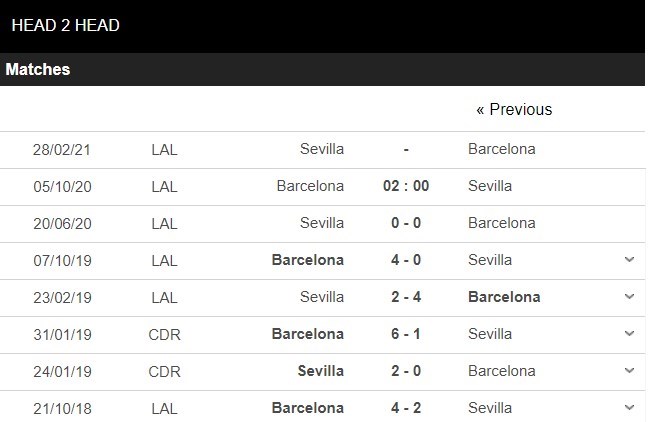Open the 4 - 0 score result

pyautogui.click(x=406, y=260)
